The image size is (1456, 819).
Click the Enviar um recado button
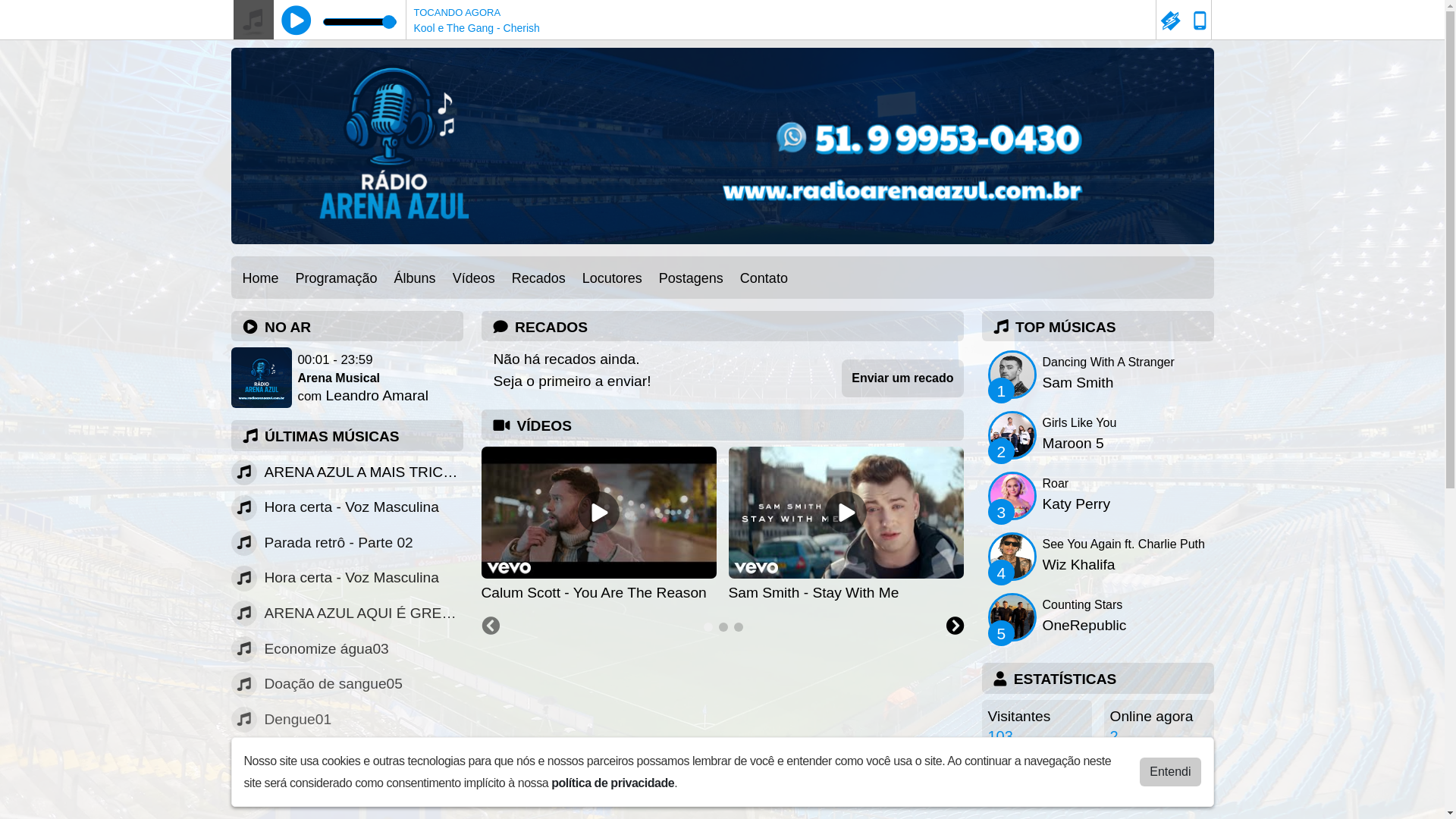pos(902,378)
